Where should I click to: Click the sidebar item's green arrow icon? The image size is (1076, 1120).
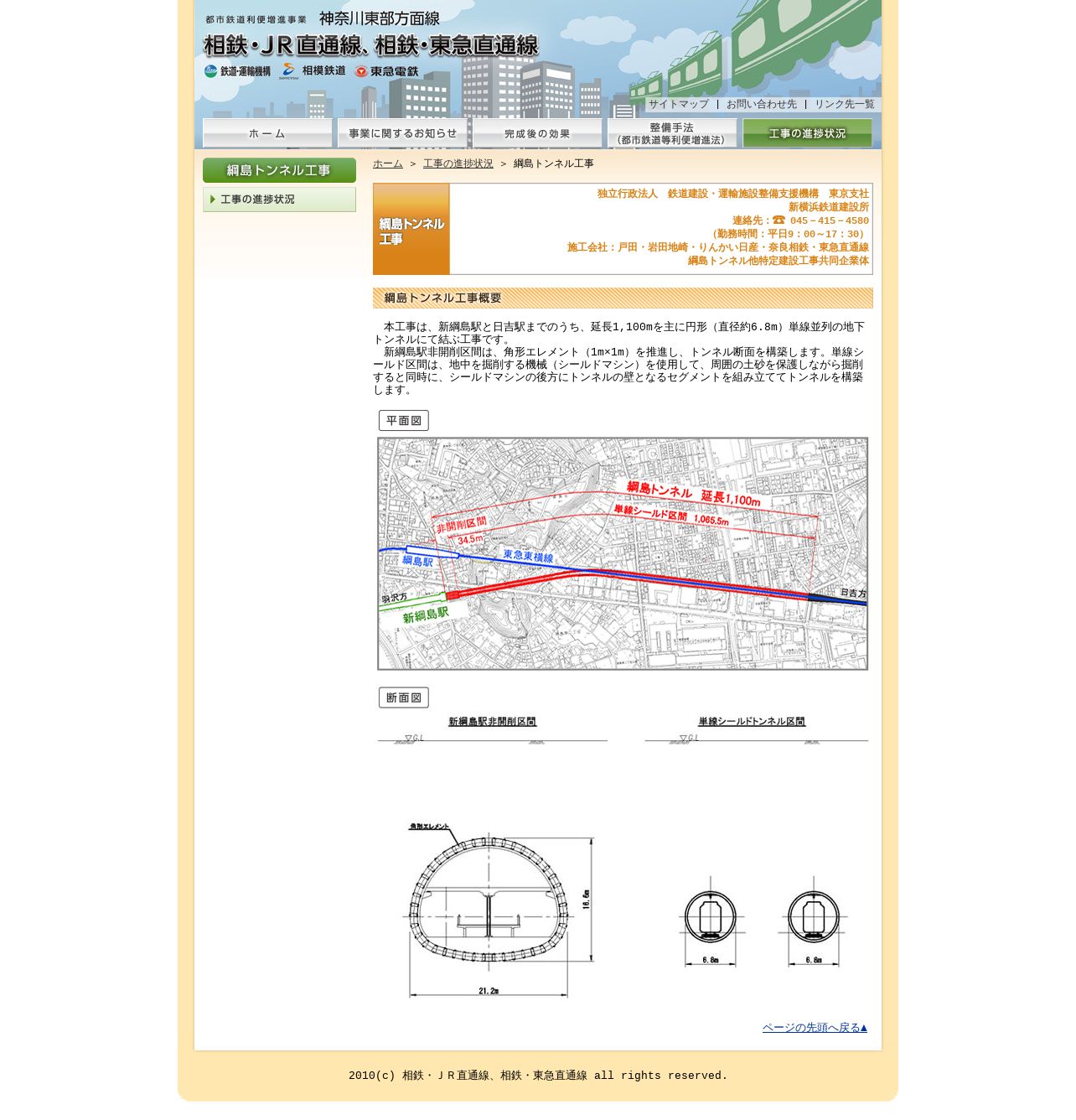[x=213, y=200]
